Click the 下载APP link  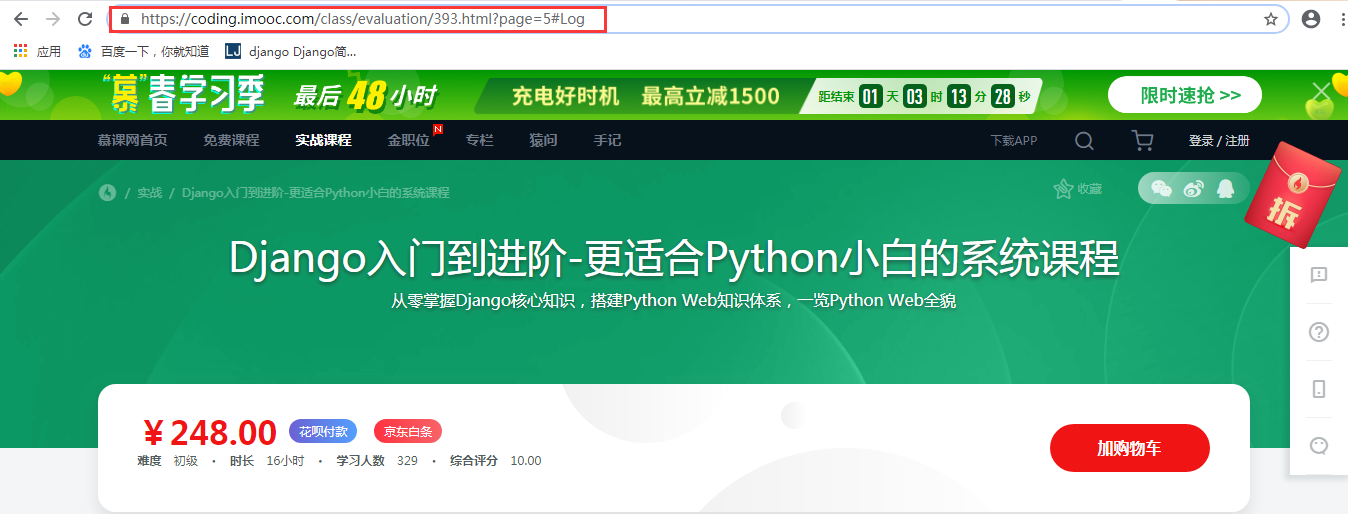[x=1014, y=141]
